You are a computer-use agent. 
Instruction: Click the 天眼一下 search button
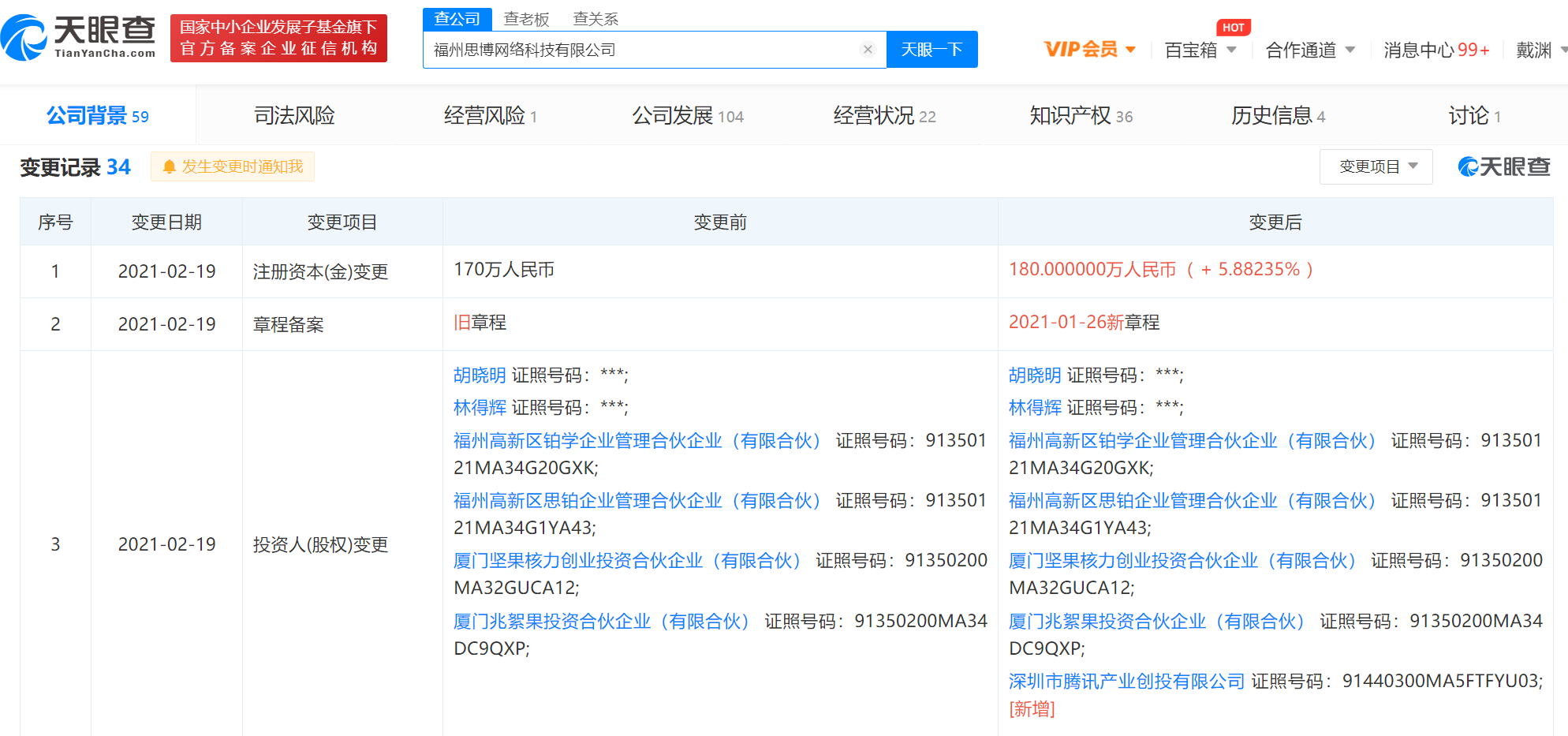pyautogui.click(x=932, y=50)
